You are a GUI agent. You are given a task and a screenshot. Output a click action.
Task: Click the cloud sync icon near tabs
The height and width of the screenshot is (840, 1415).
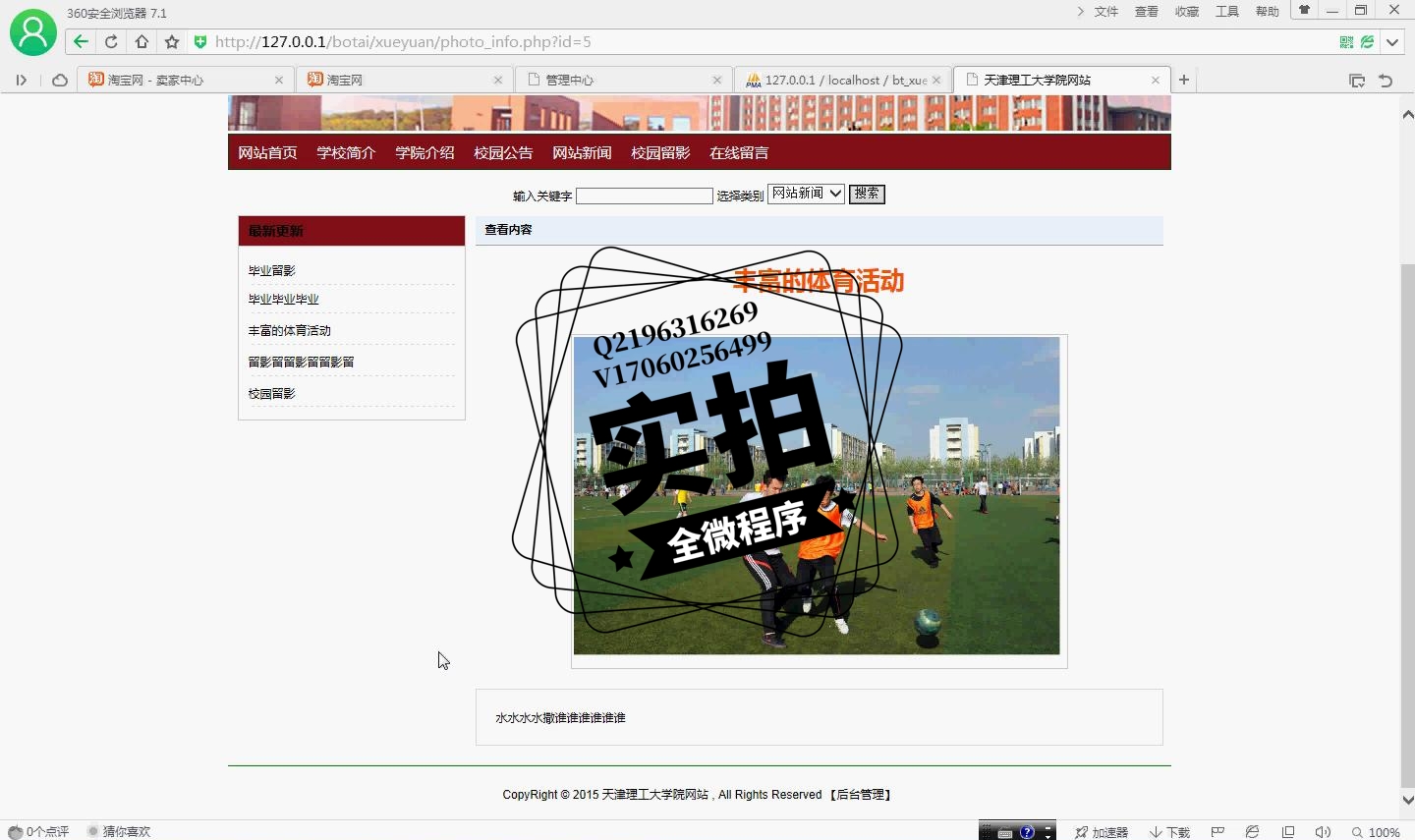coord(60,81)
